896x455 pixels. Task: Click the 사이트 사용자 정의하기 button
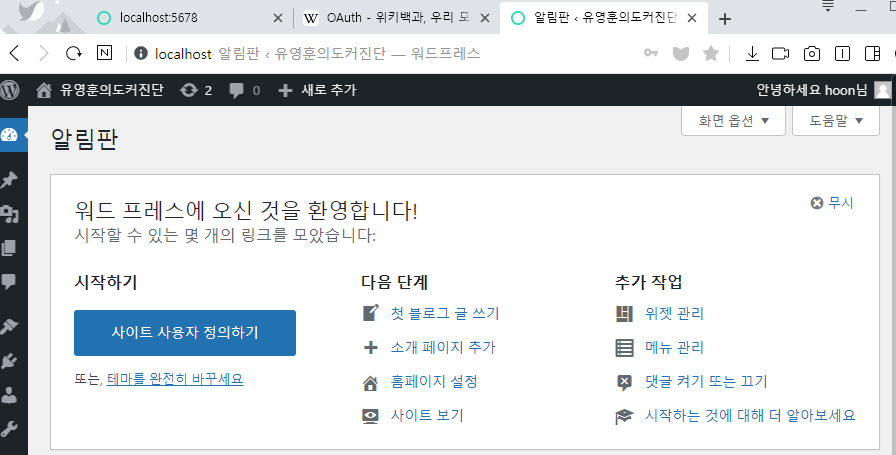tap(185, 333)
